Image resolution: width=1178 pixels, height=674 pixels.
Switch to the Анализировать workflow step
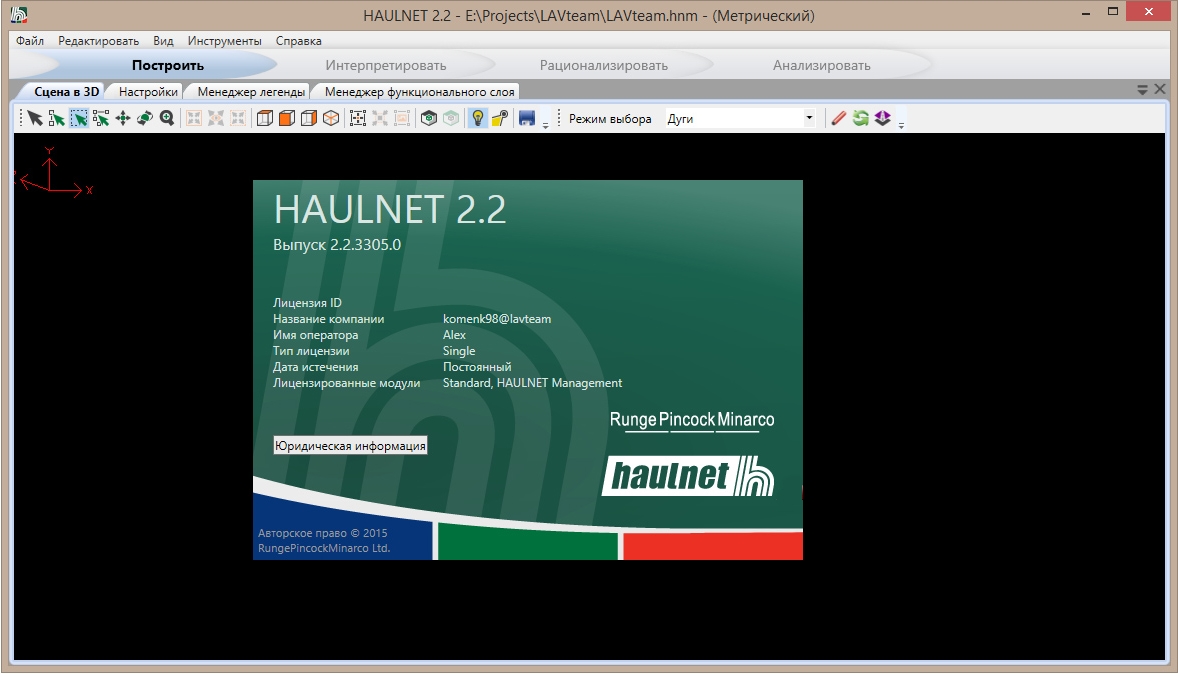pos(821,65)
